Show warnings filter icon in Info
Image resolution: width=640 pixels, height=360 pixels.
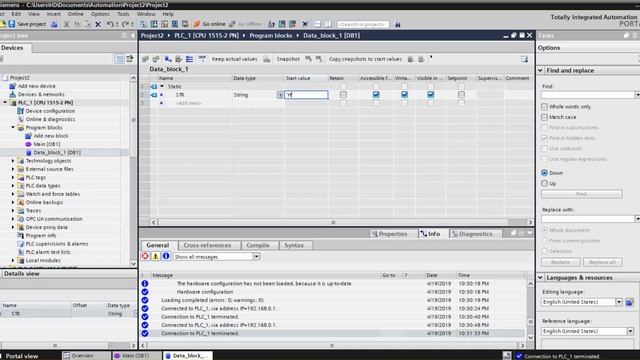(156, 256)
